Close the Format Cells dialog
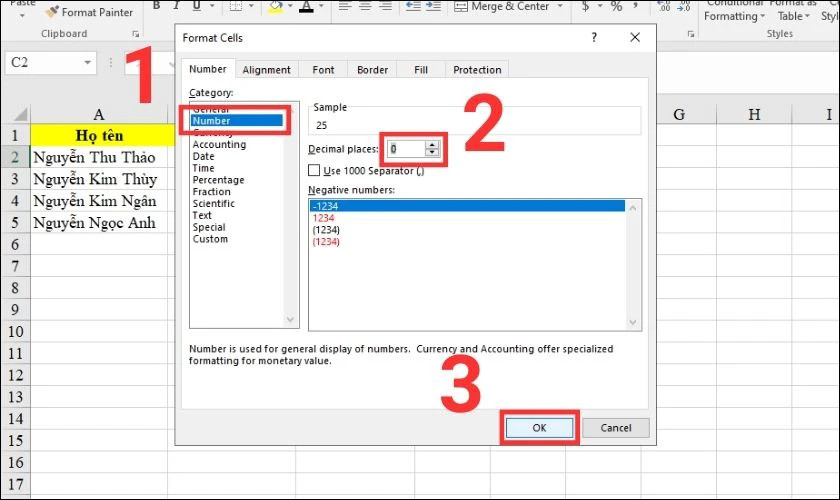 click(635, 38)
